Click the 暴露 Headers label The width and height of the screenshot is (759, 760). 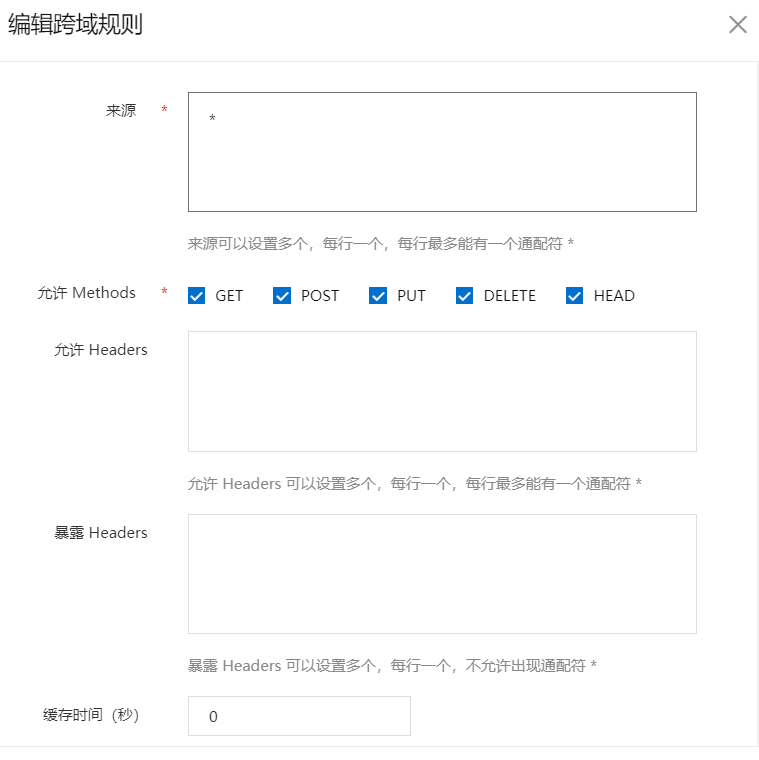100,532
